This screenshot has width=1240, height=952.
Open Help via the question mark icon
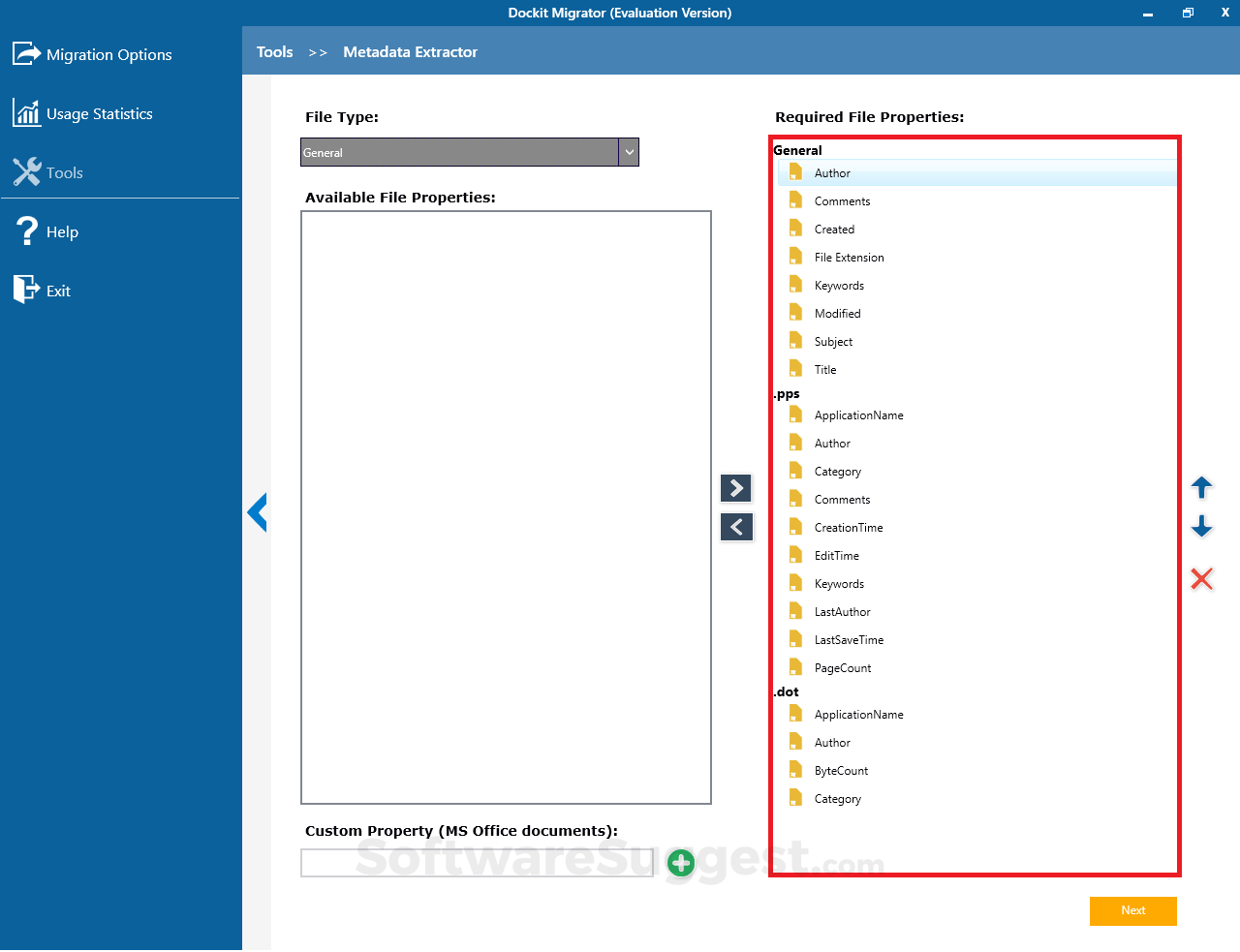point(24,231)
